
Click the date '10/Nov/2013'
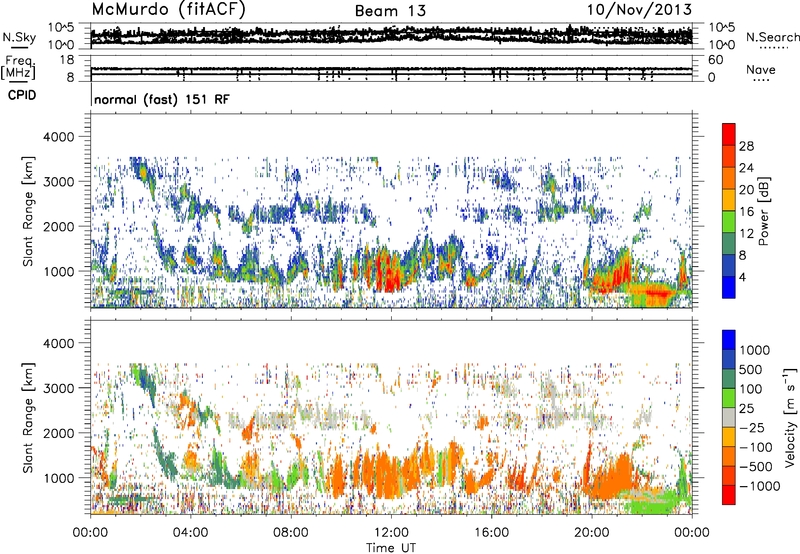point(639,10)
